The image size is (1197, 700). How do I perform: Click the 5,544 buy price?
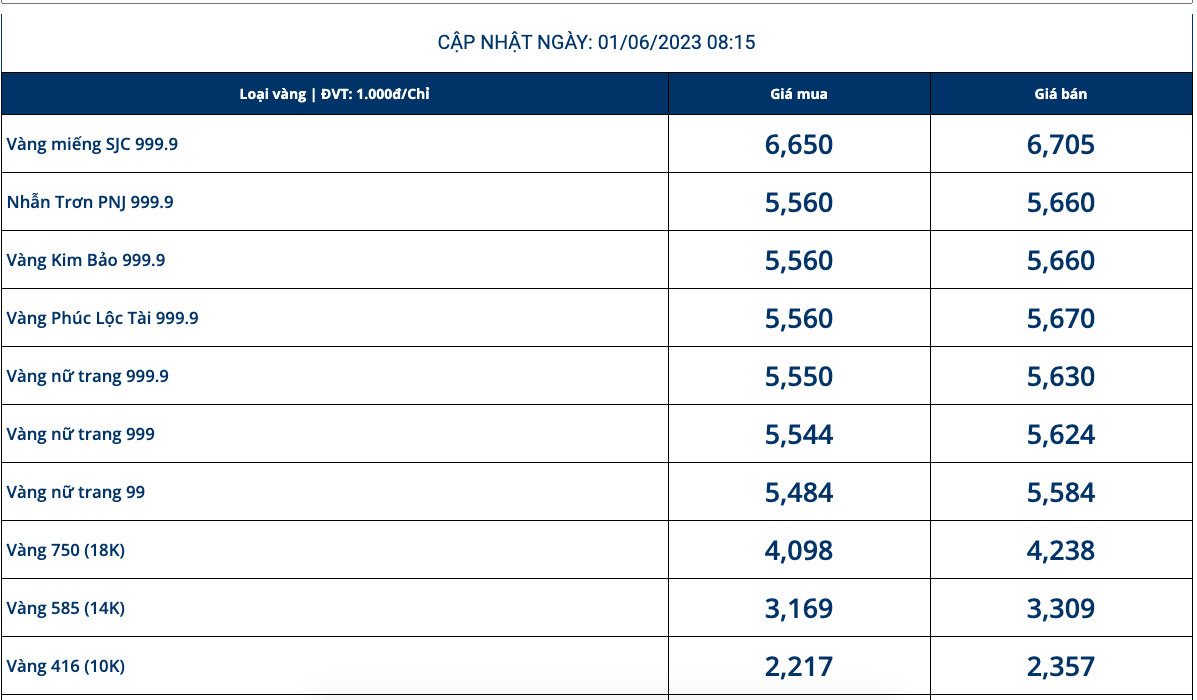point(798,435)
